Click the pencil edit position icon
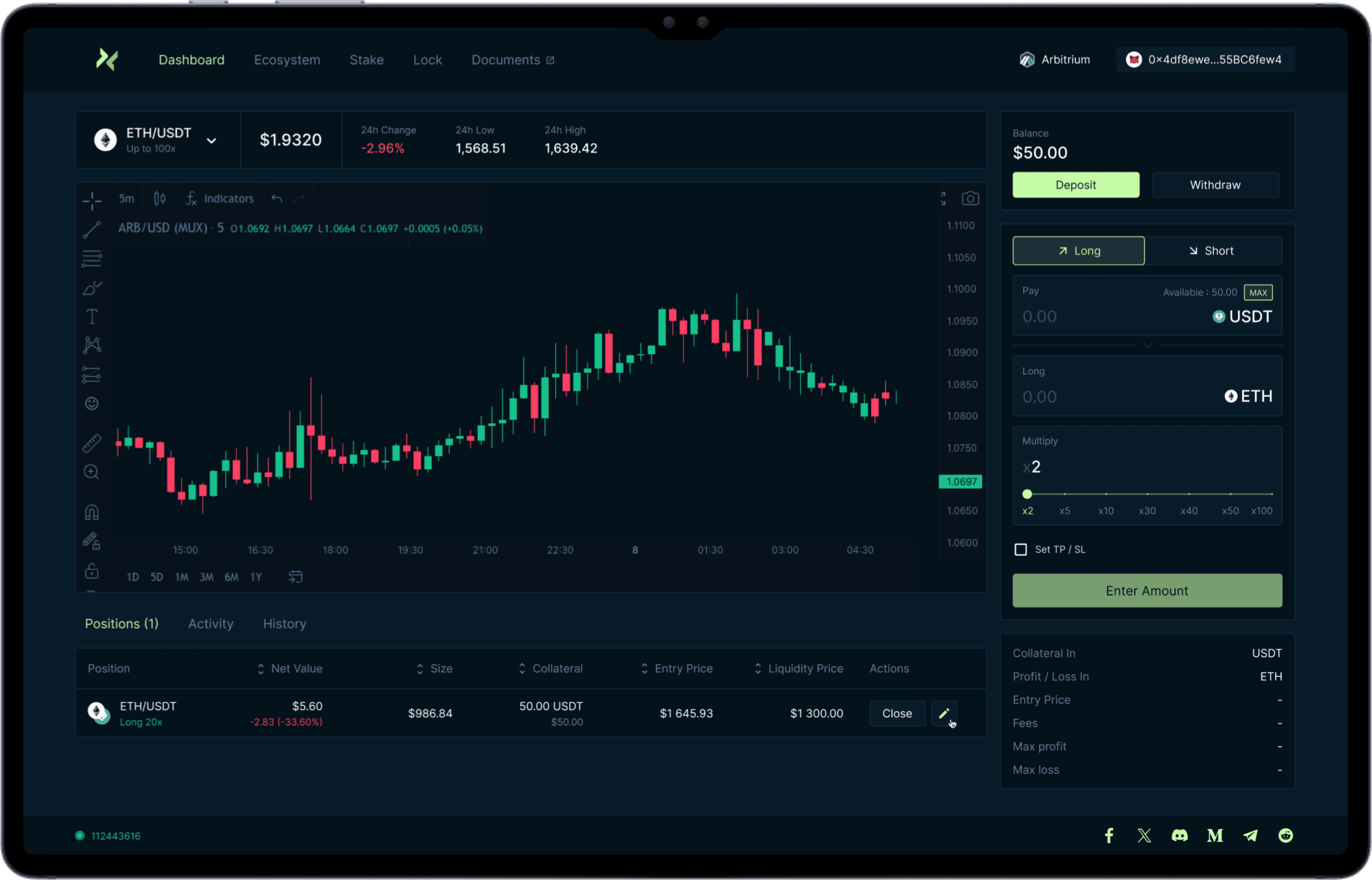This screenshot has height=880, width=1372. point(944,713)
